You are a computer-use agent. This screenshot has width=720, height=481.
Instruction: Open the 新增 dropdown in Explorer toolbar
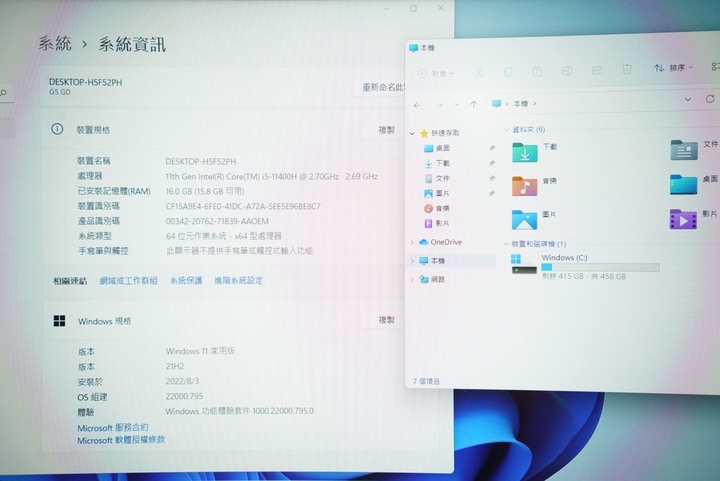(x=436, y=73)
